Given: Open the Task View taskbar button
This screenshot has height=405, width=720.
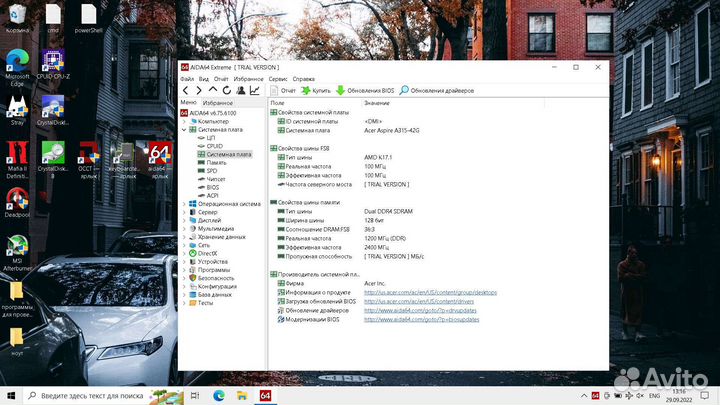Looking at the screenshot, I should pos(195,395).
